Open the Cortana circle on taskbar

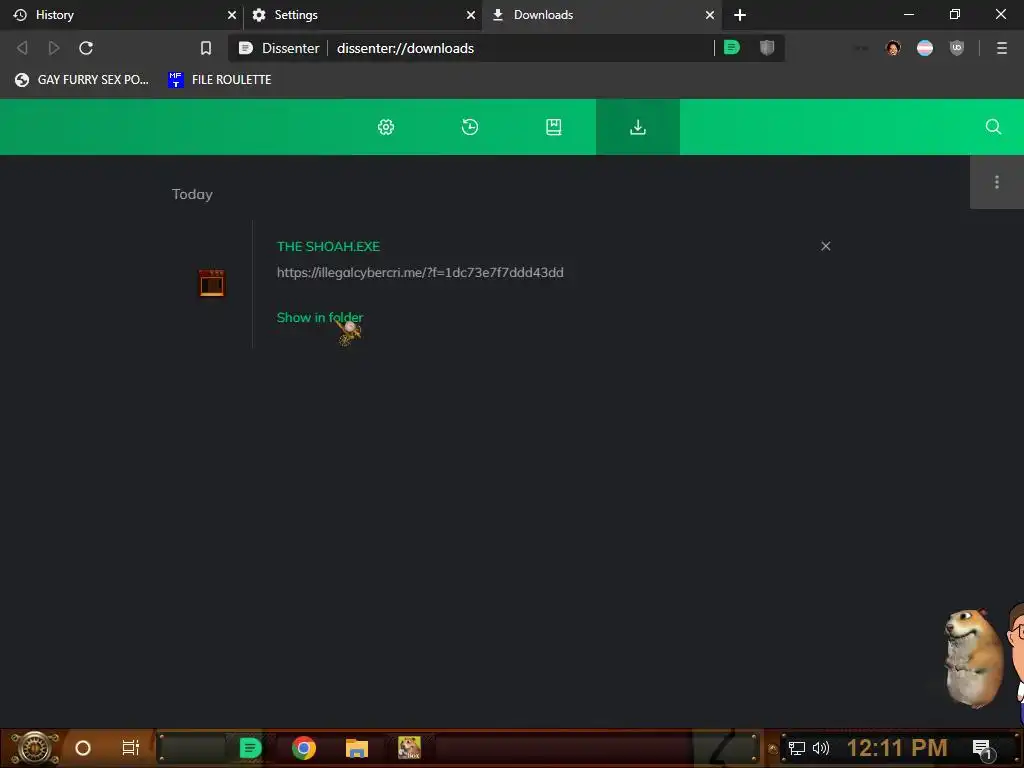coord(83,748)
